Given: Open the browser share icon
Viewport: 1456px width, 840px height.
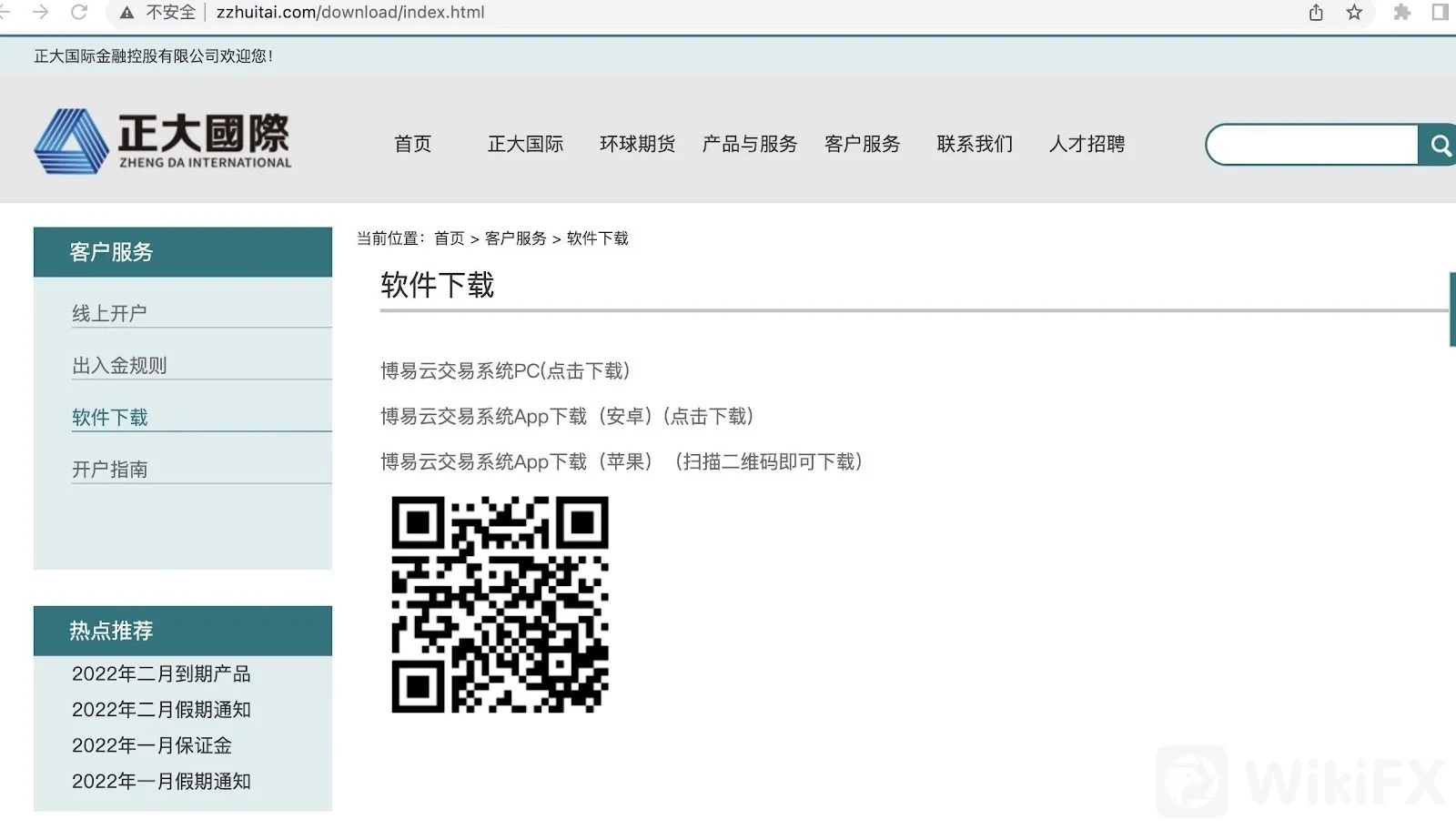Looking at the screenshot, I should click(1316, 13).
